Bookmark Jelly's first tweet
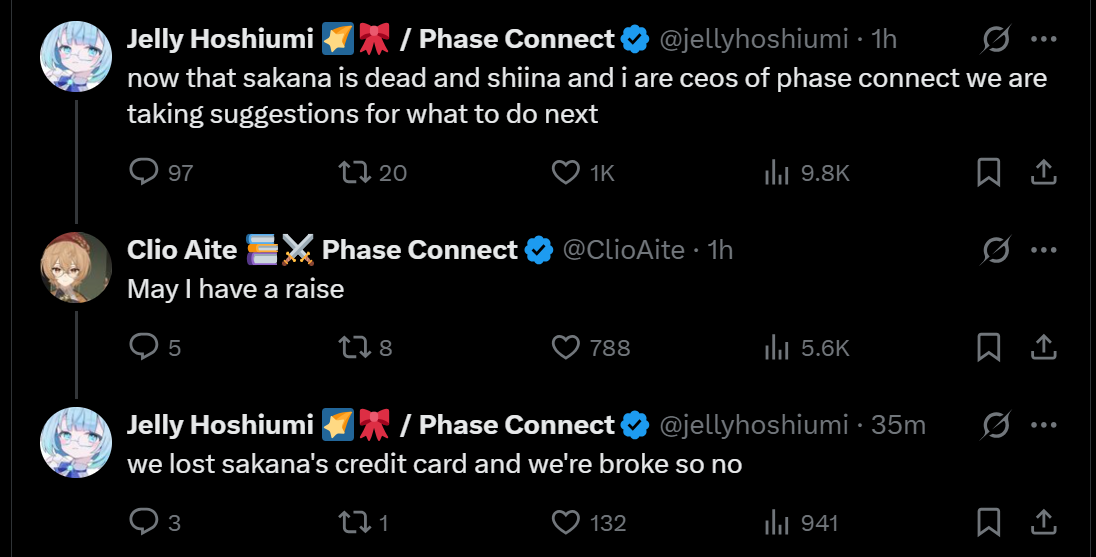 coord(988,173)
